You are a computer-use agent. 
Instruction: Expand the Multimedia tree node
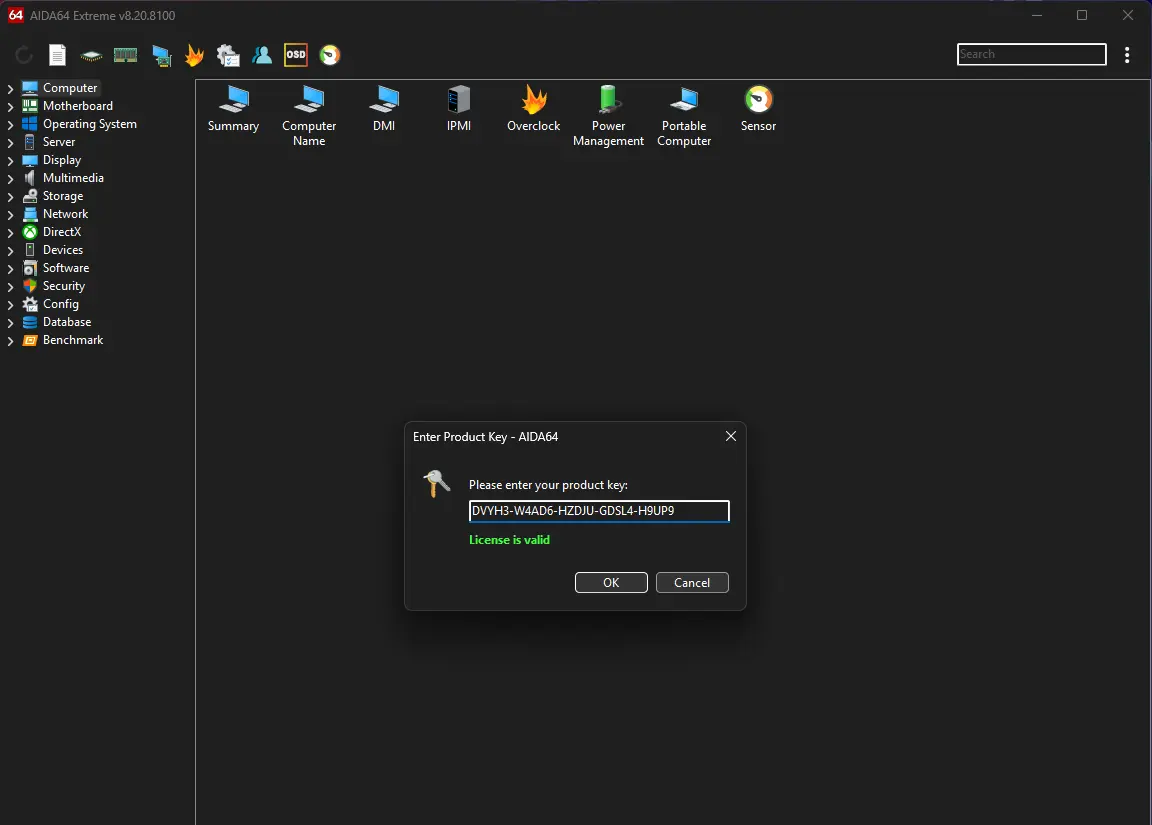(10, 179)
